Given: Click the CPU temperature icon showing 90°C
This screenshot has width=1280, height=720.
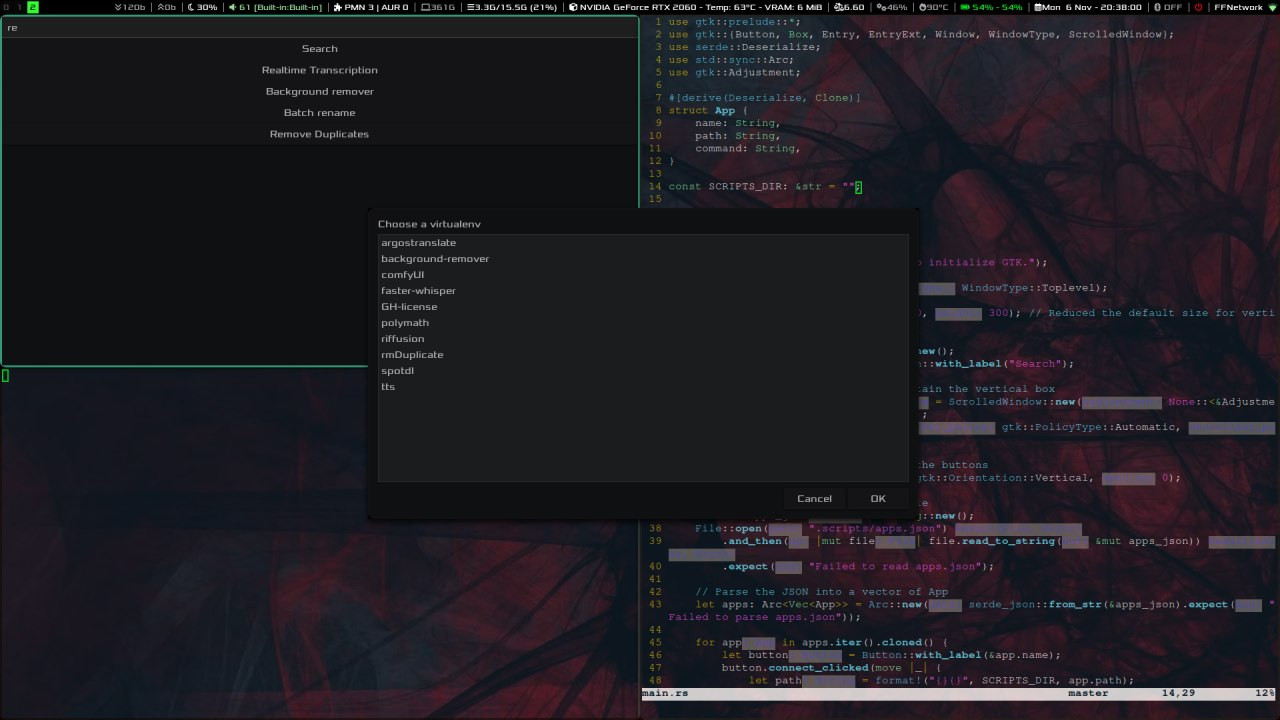Looking at the screenshot, I should [925, 7].
